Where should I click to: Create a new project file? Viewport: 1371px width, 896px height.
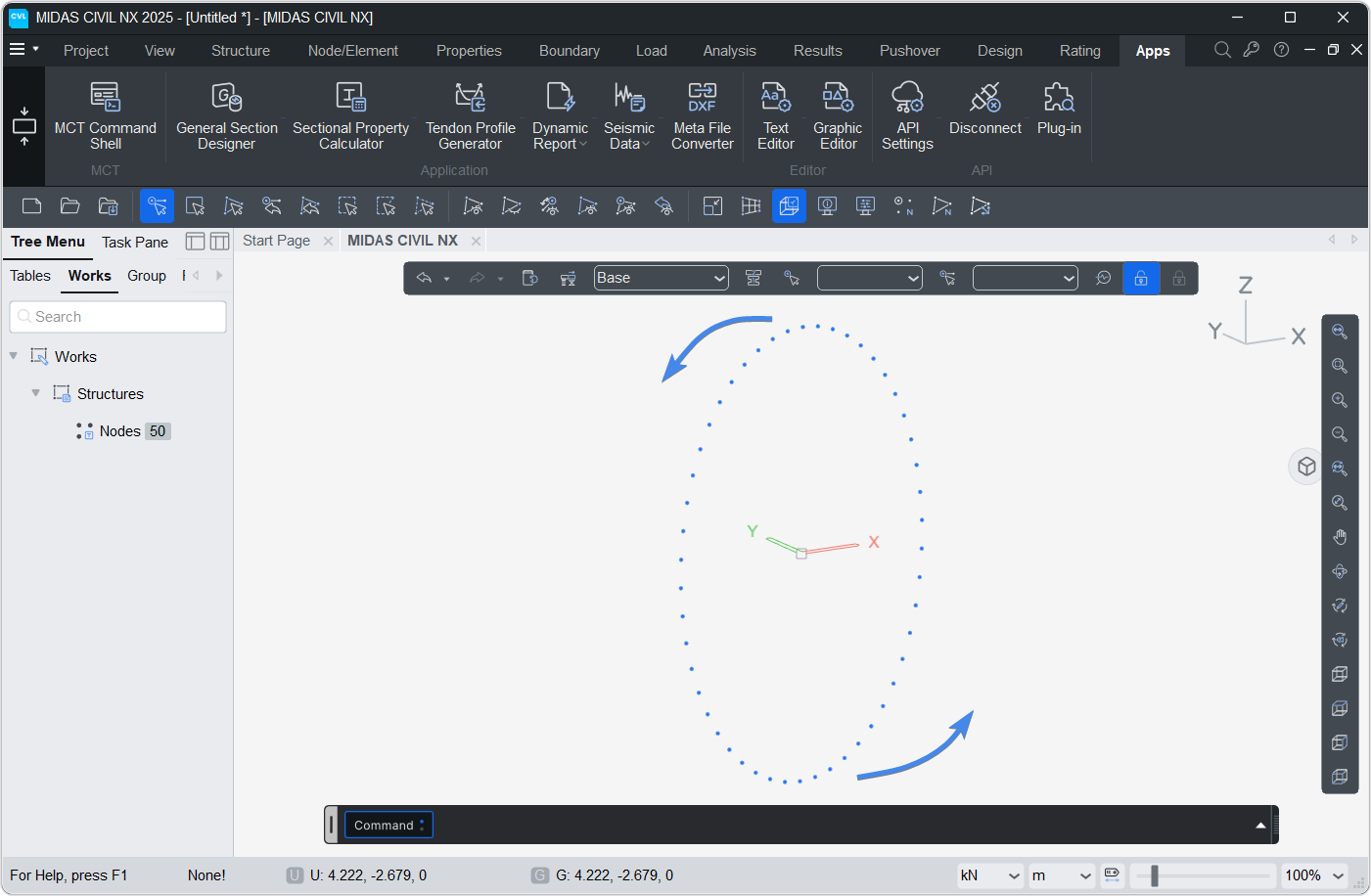[31, 205]
